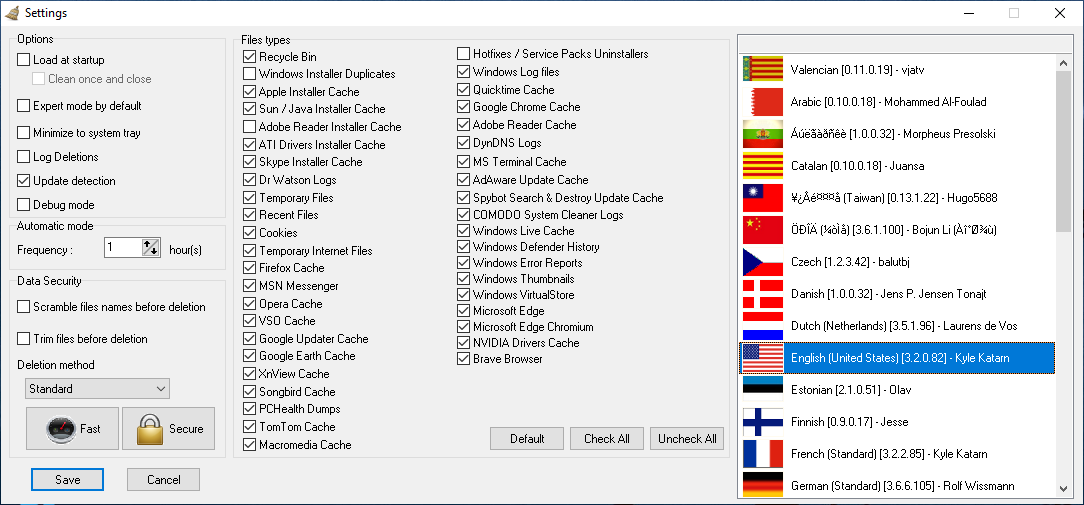Uncheck Microsoft Edge Chromium
Screen dimensions: 1084x505
point(463,327)
